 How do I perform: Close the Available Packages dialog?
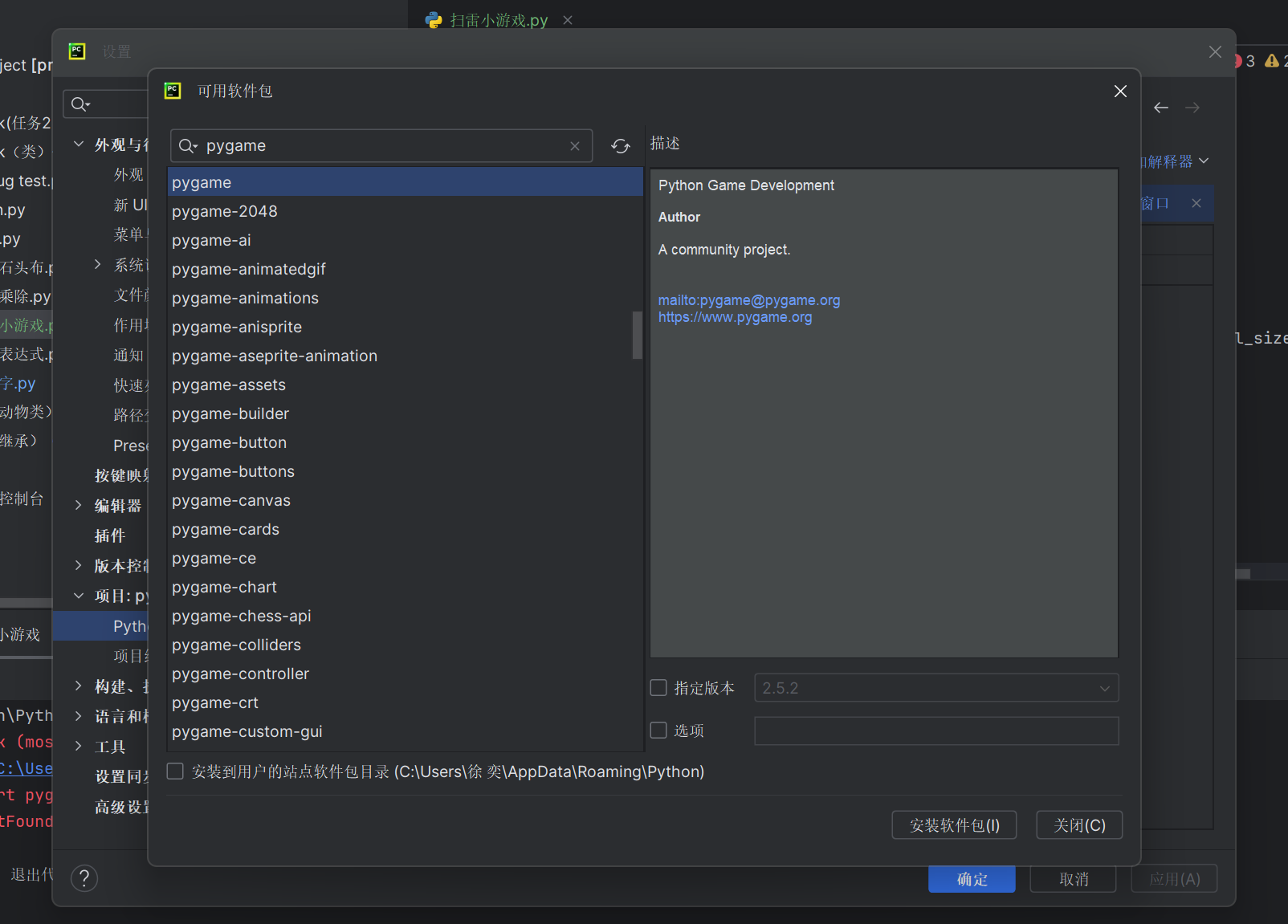(x=1120, y=92)
